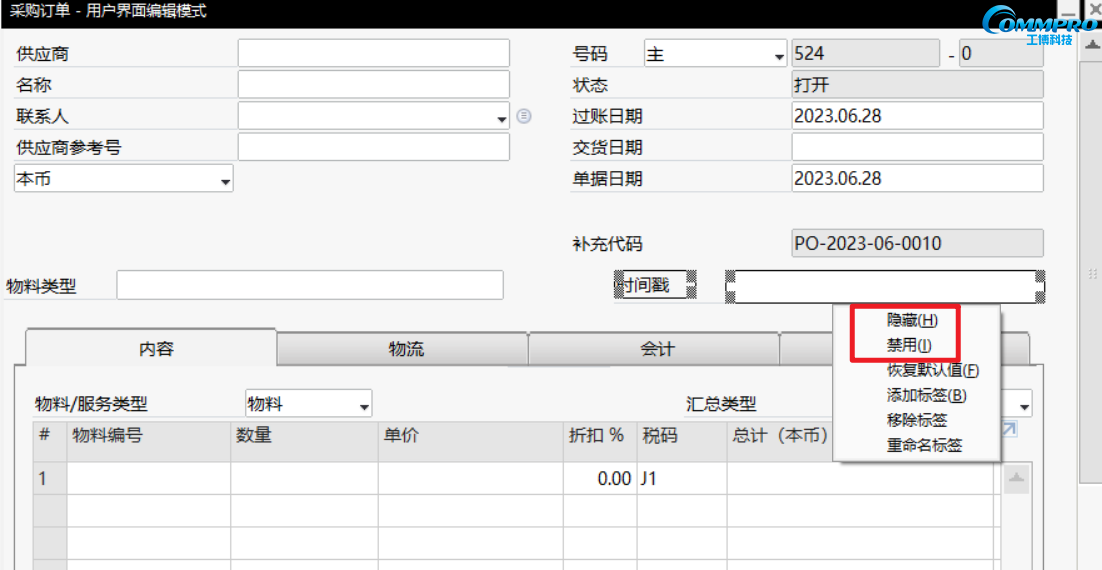The height and width of the screenshot is (570, 1102).
Task: Select 隐藏(H) from the context menu
Action: click(x=912, y=320)
